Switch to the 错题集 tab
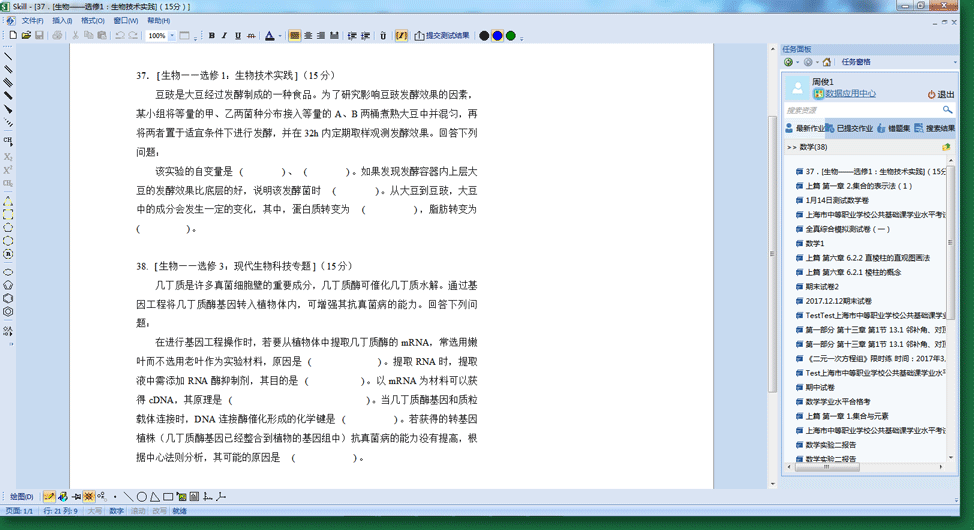Image resolution: width=974 pixels, height=530 pixels. tap(896, 128)
